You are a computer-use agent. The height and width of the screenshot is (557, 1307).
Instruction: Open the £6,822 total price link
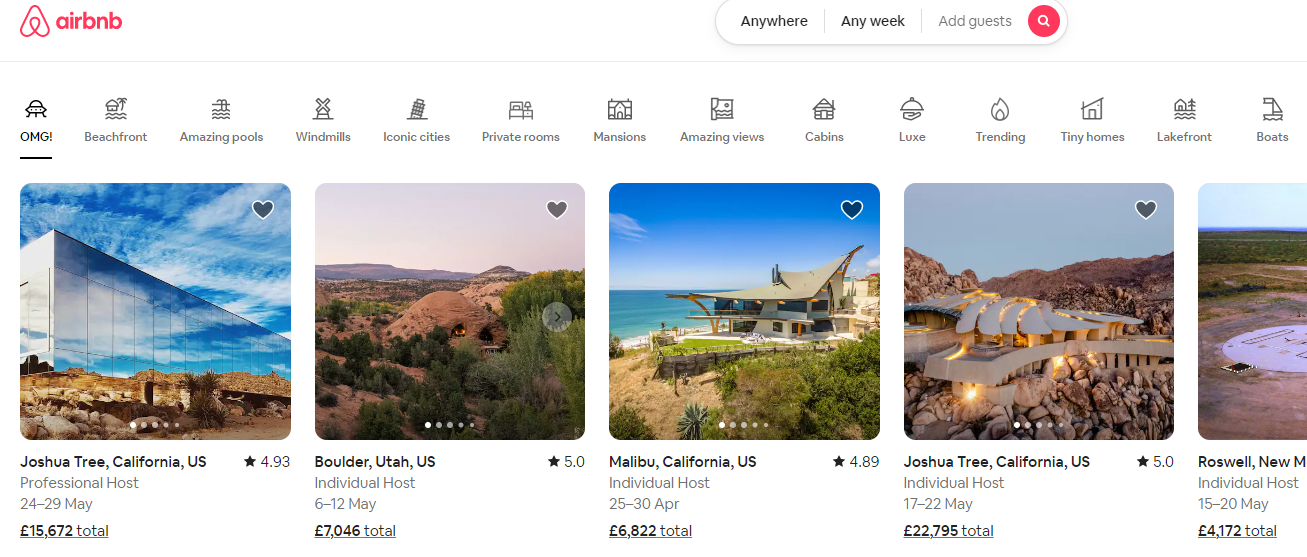pos(650,531)
